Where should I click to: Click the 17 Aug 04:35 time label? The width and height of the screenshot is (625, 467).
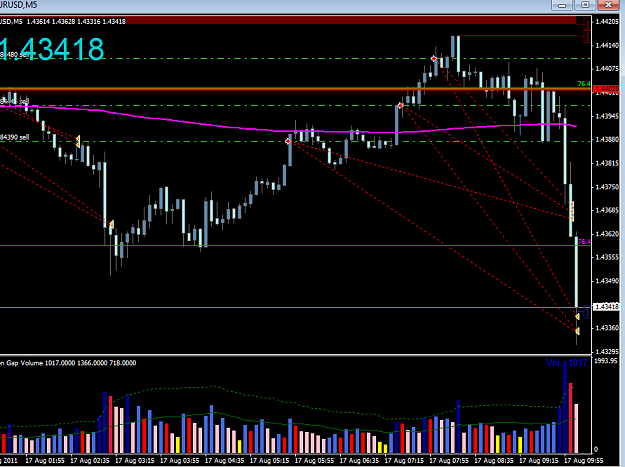[225, 461]
